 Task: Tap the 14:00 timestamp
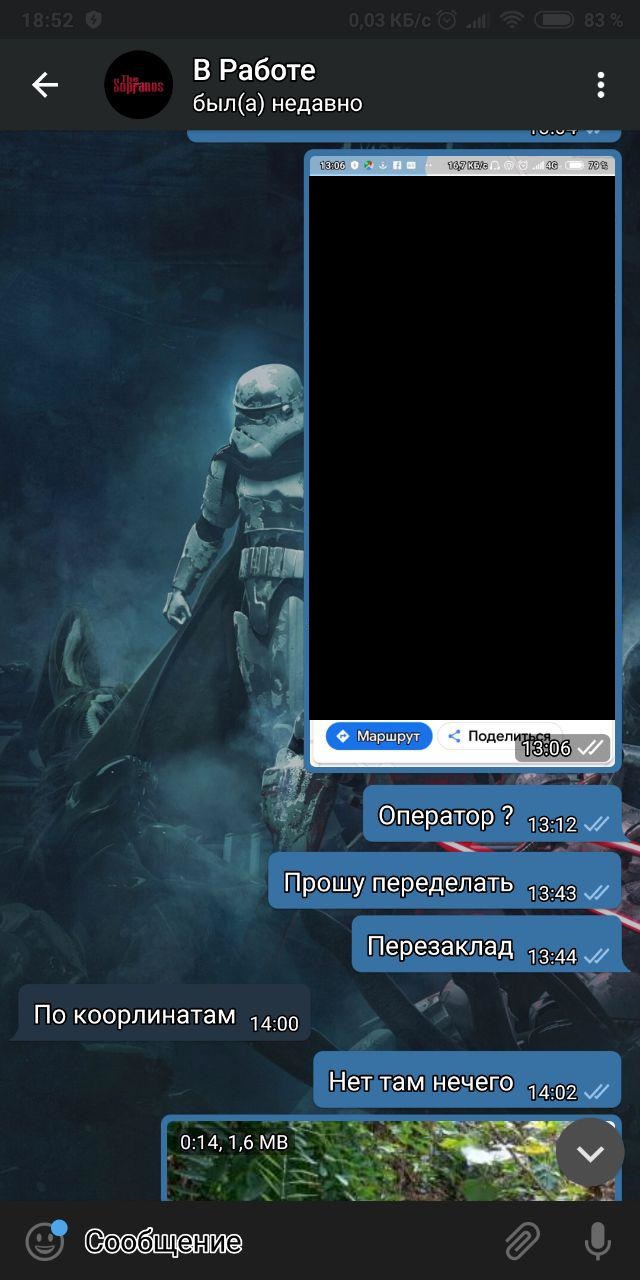274,1023
